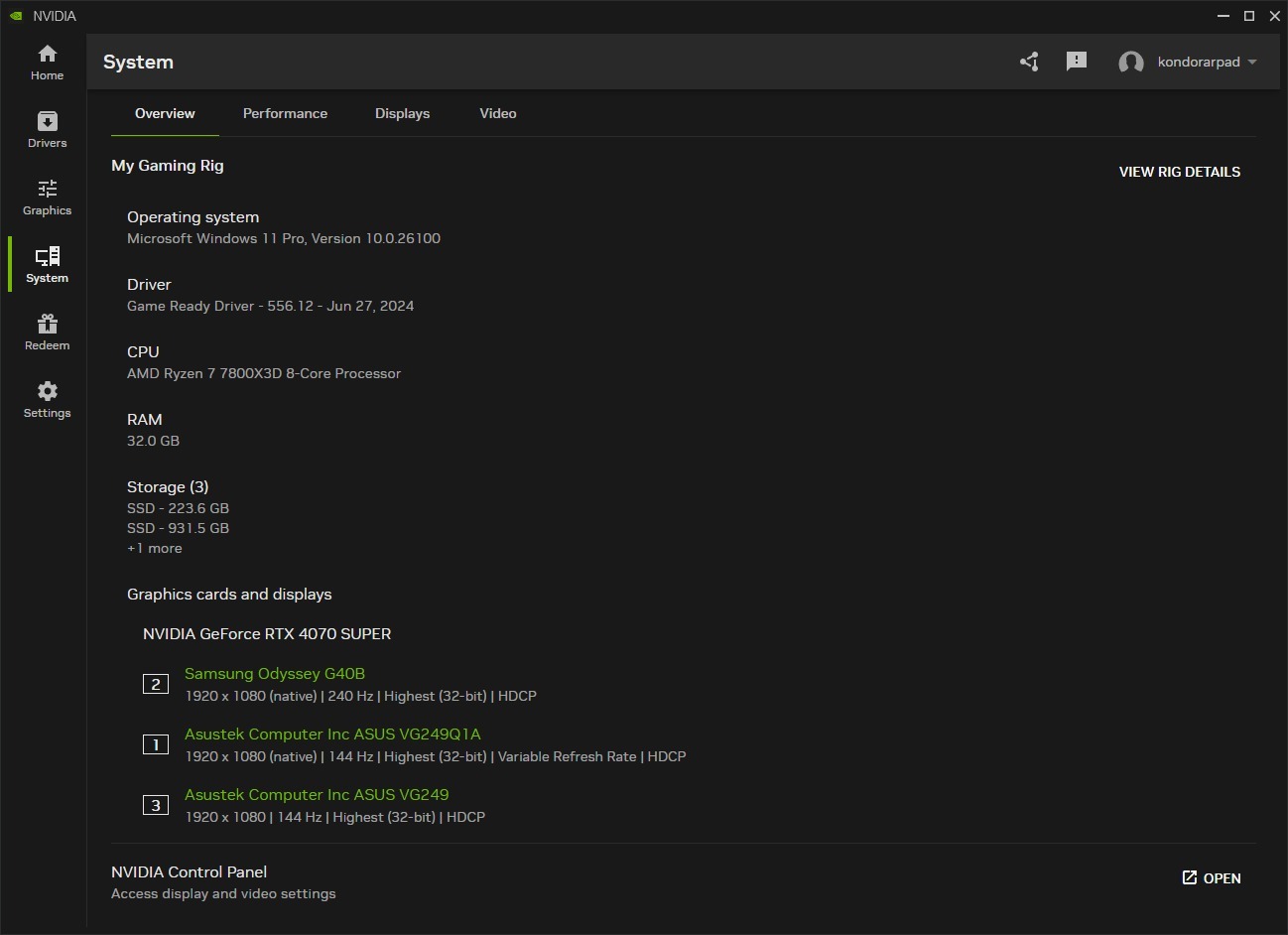Maximize the NVIDIA app window
Screen dimensions: 1288x935
pos(1249,16)
